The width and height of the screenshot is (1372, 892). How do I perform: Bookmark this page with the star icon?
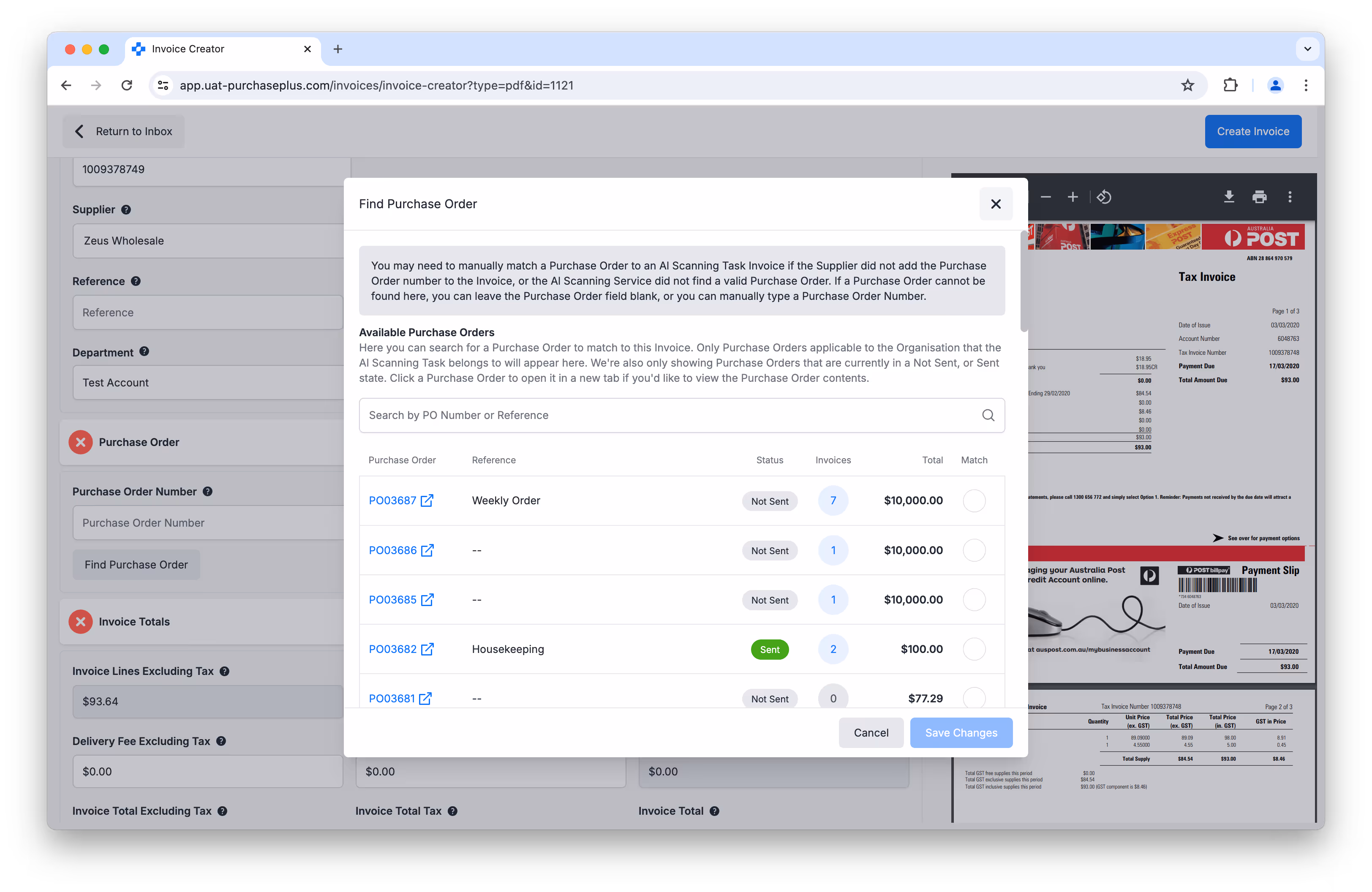tap(1187, 85)
